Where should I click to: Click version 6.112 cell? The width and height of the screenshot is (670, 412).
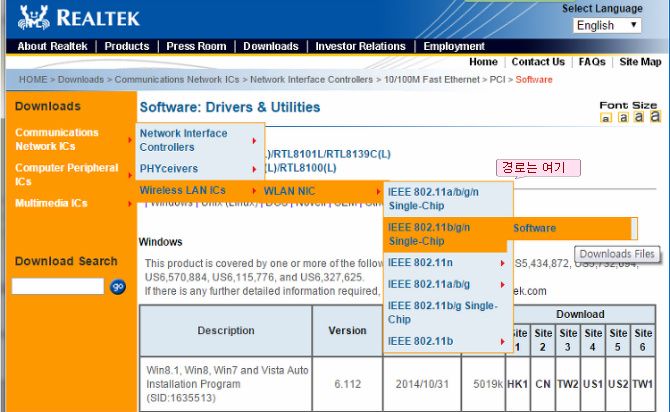347,384
